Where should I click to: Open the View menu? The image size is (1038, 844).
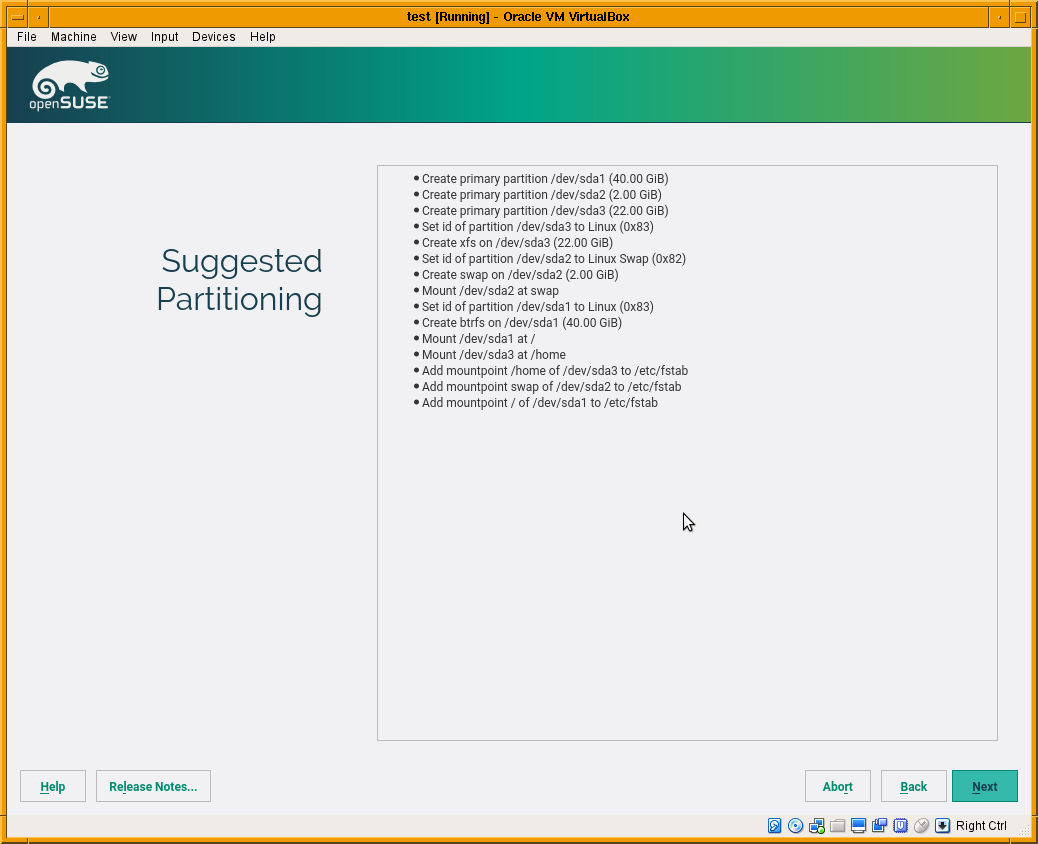click(124, 37)
